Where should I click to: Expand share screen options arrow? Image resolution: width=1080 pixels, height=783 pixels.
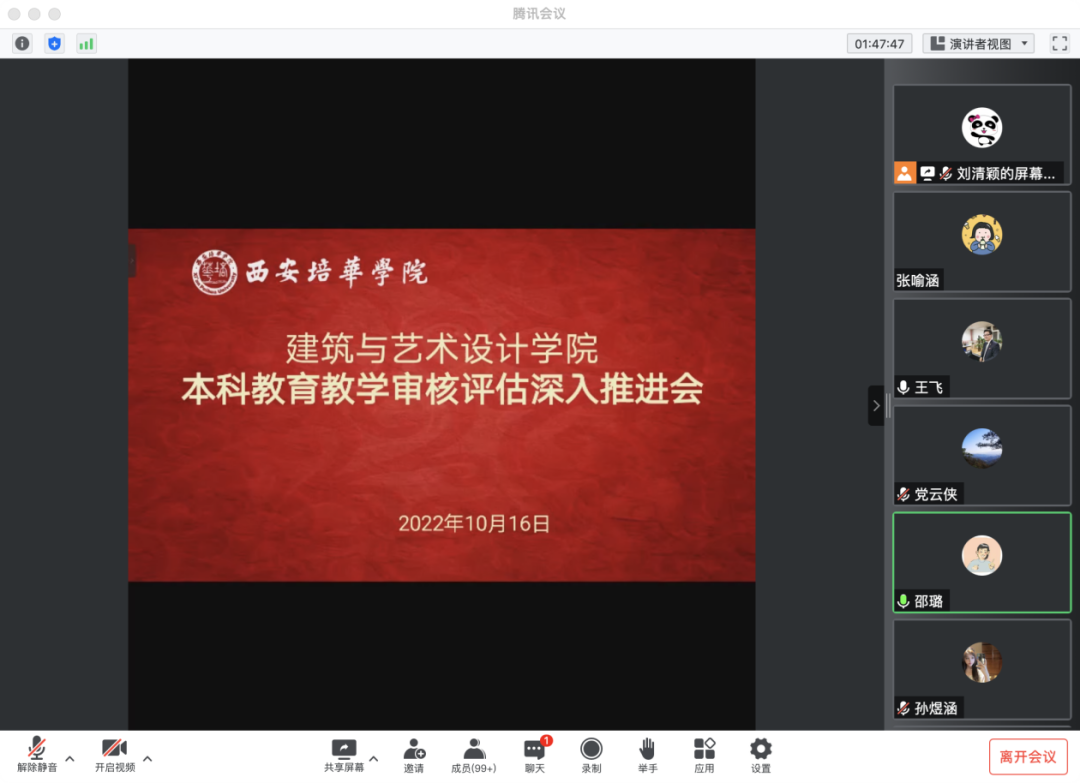[374, 758]
